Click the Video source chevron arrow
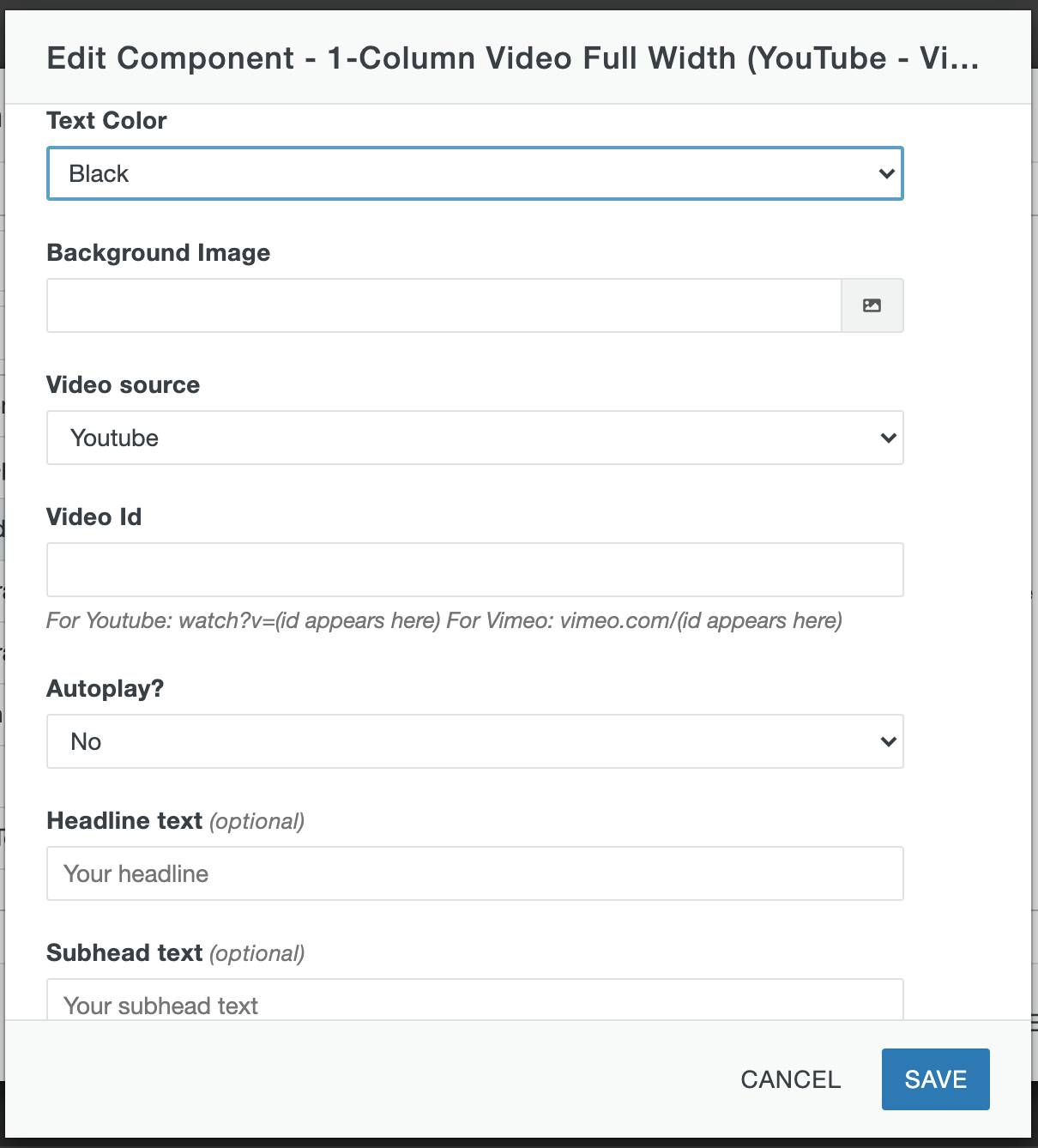This screenshot has height=1148, width=1038. click(885, 438)
